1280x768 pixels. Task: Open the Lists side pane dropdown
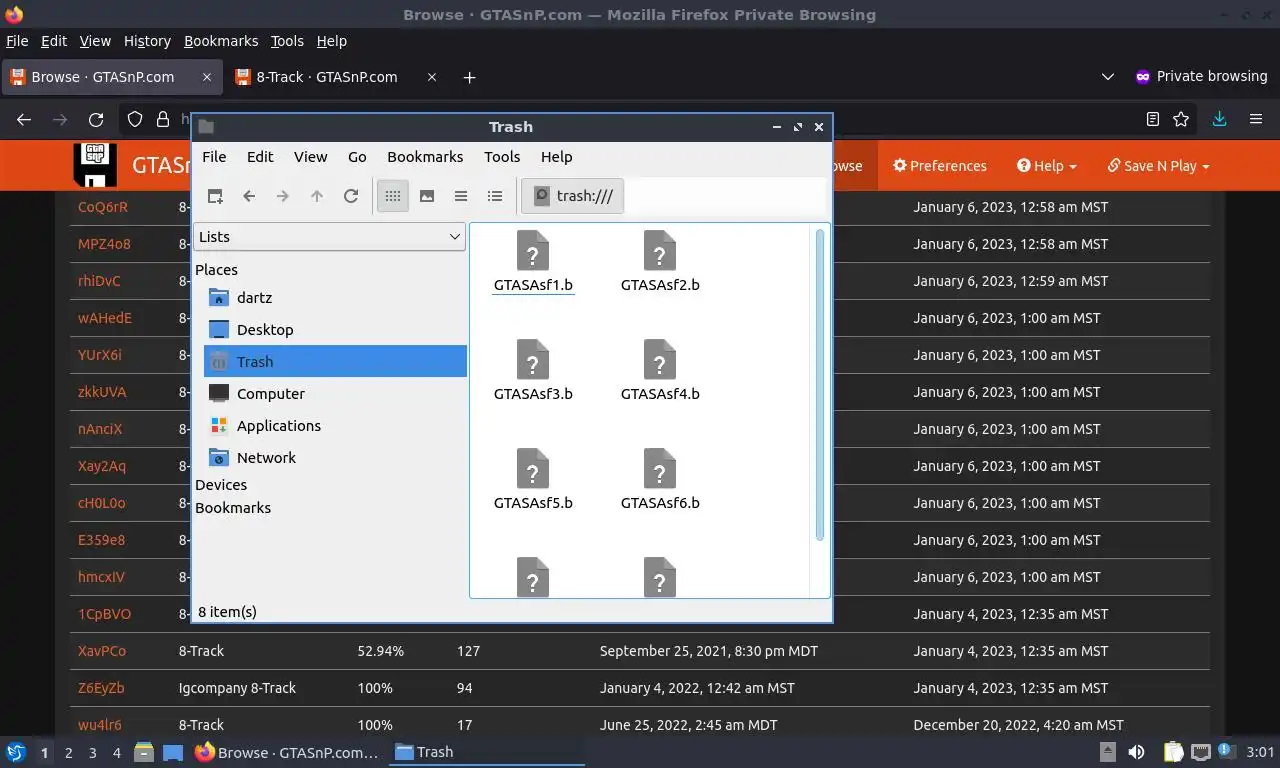(x=329, y=237)
